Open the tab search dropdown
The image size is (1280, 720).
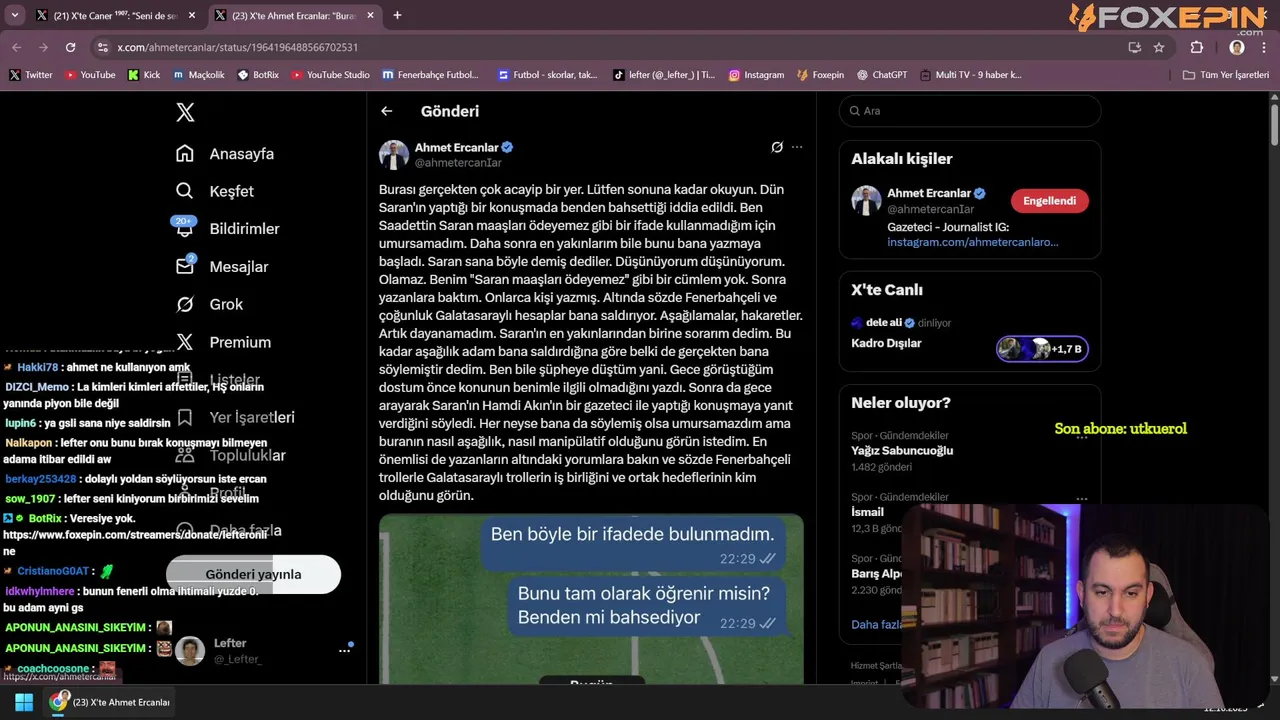coord(14,16)
